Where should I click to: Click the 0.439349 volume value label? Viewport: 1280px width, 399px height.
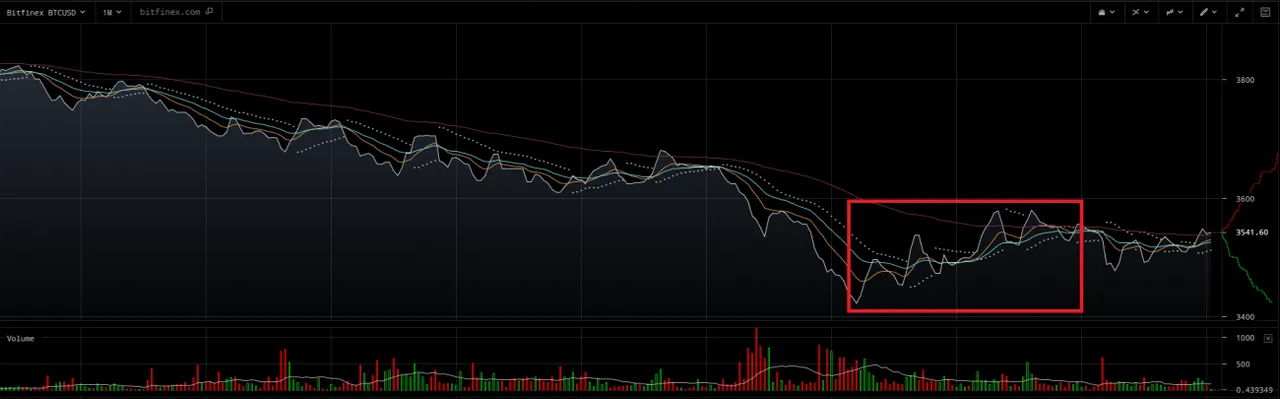click(x=1254, y=390)
